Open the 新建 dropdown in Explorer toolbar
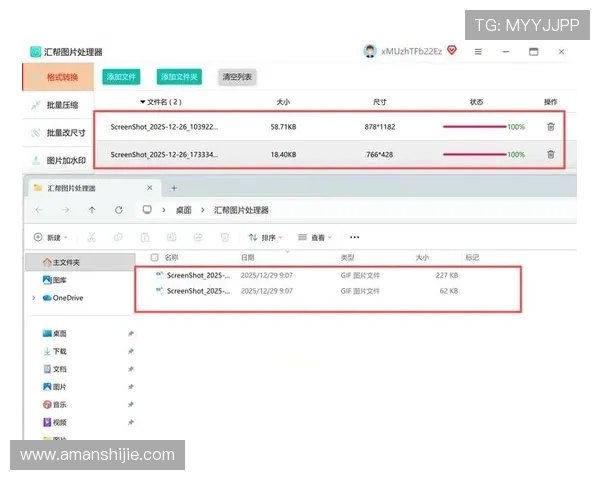Viewport: 600px width, 480px height. pyautogui.click(x=51, y=237)
